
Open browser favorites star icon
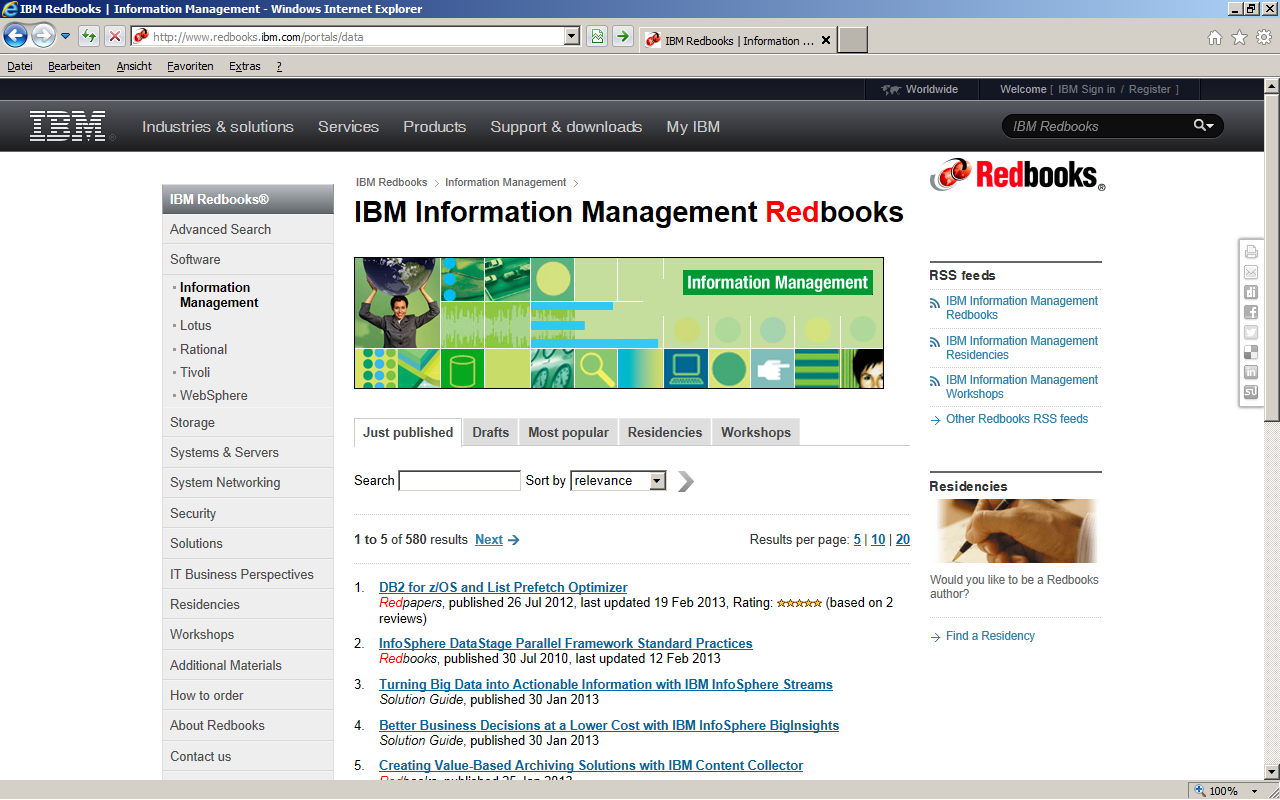coord(1239,38)
